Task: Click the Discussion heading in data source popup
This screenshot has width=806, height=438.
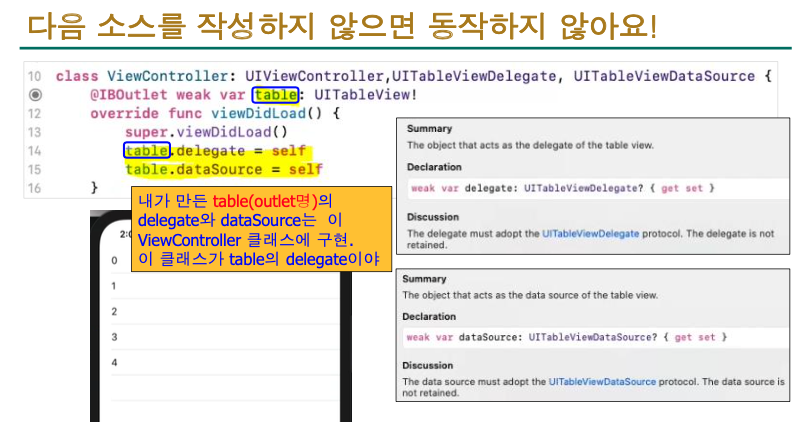Action: coord(428,366)
